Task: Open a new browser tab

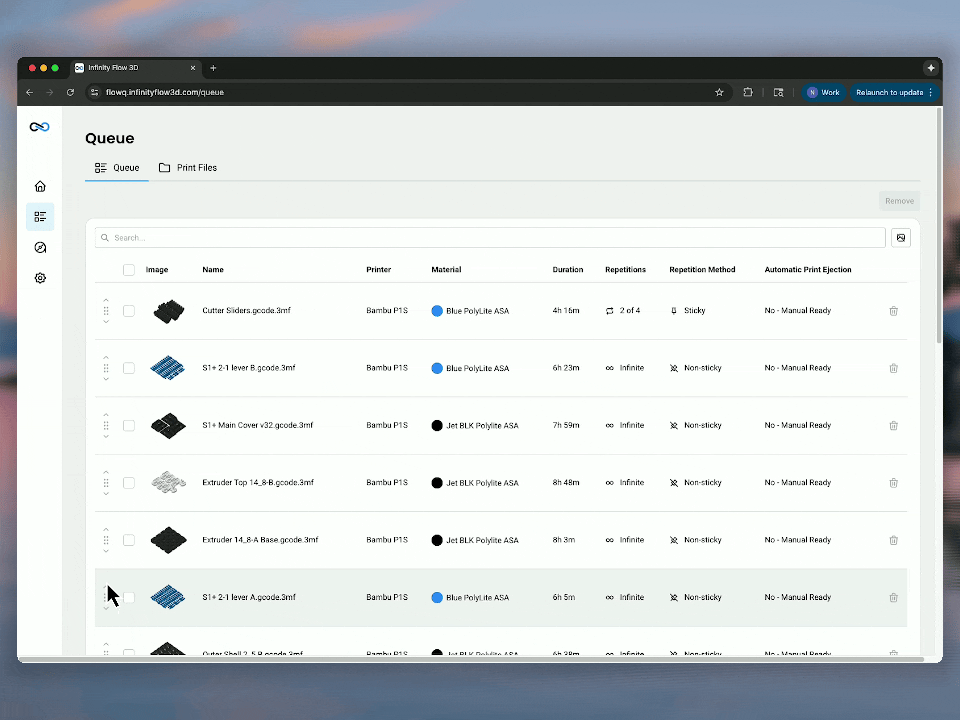Action: point(213,68)
